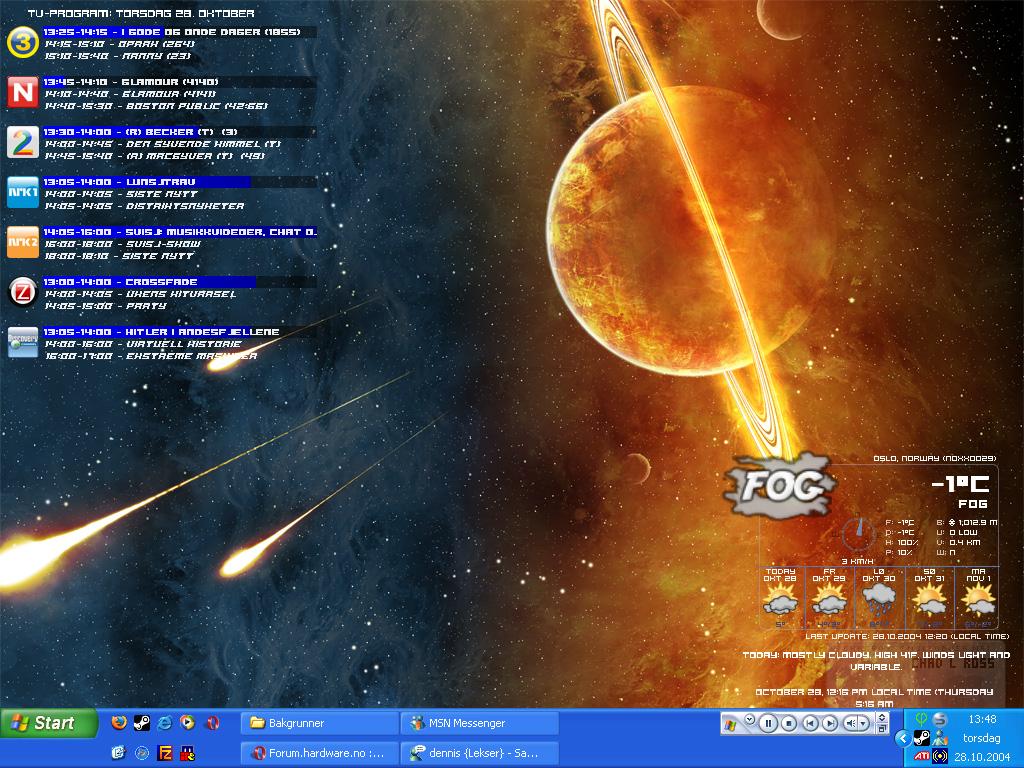Click the Z channel logo
Viewport: 1024px width, 768px height.
(22, 292)
